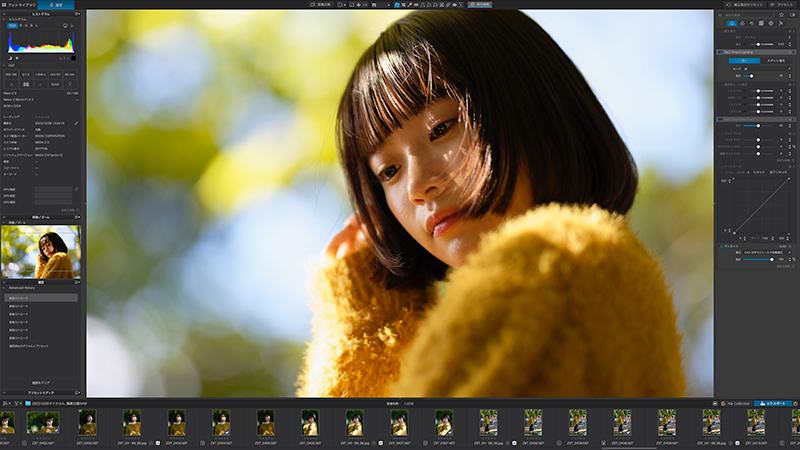The image size is (800, 450).
Task: Collapse the Exif section chevron
Action: click(x=4, y=65)
